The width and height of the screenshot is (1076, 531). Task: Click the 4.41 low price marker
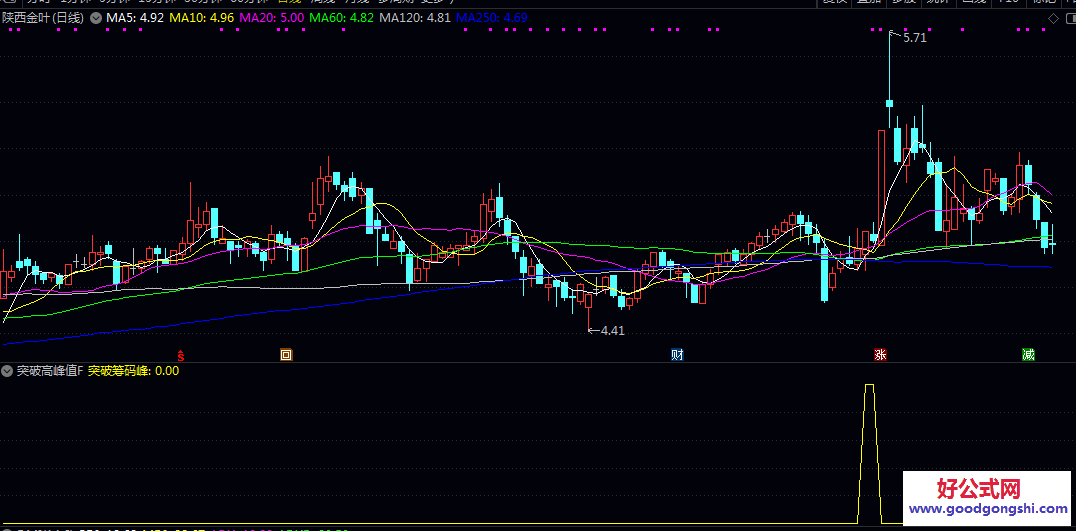point(611,330)
